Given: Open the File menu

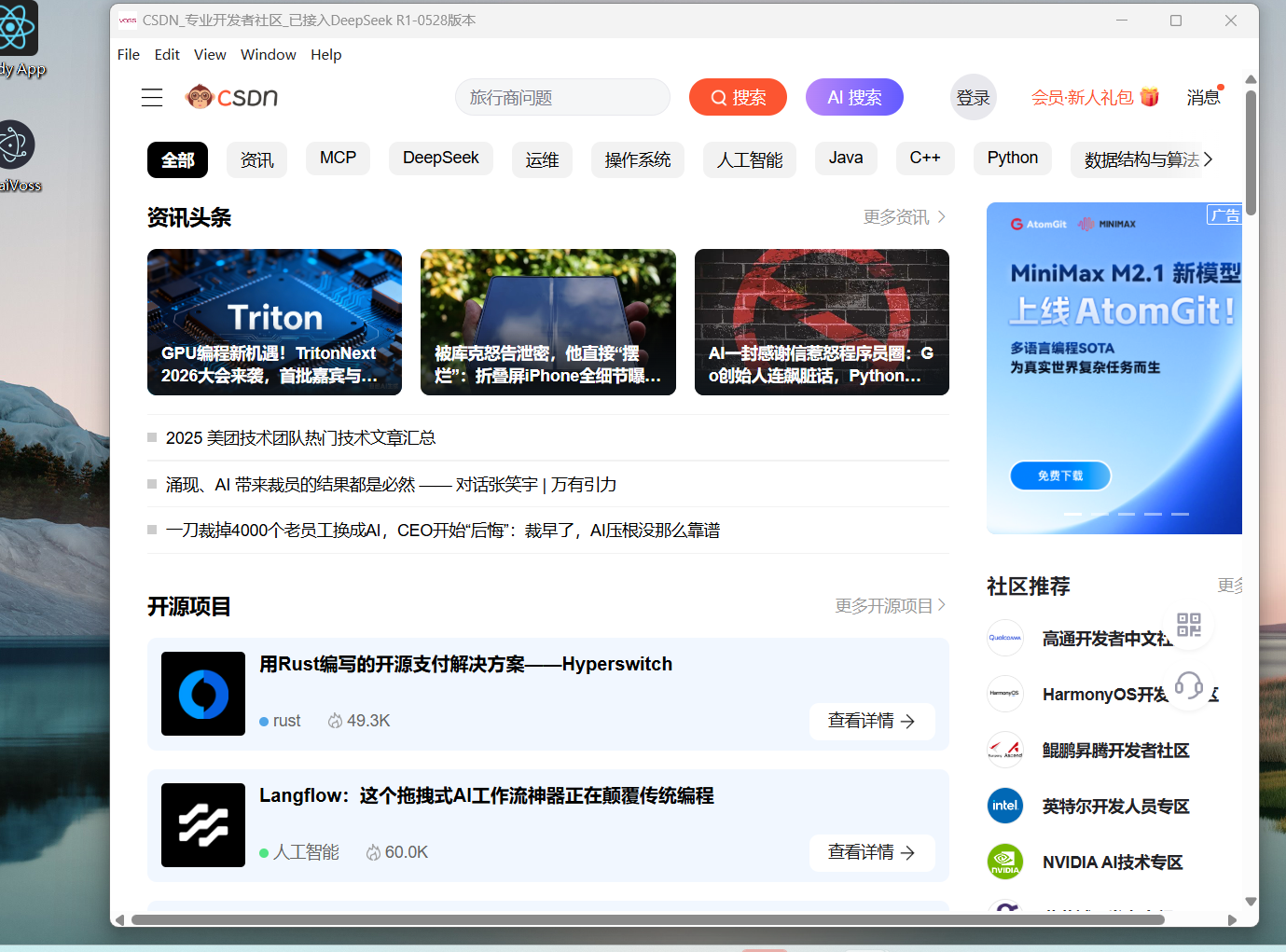Looking at the screenshot, I should (x=129, y=55).
